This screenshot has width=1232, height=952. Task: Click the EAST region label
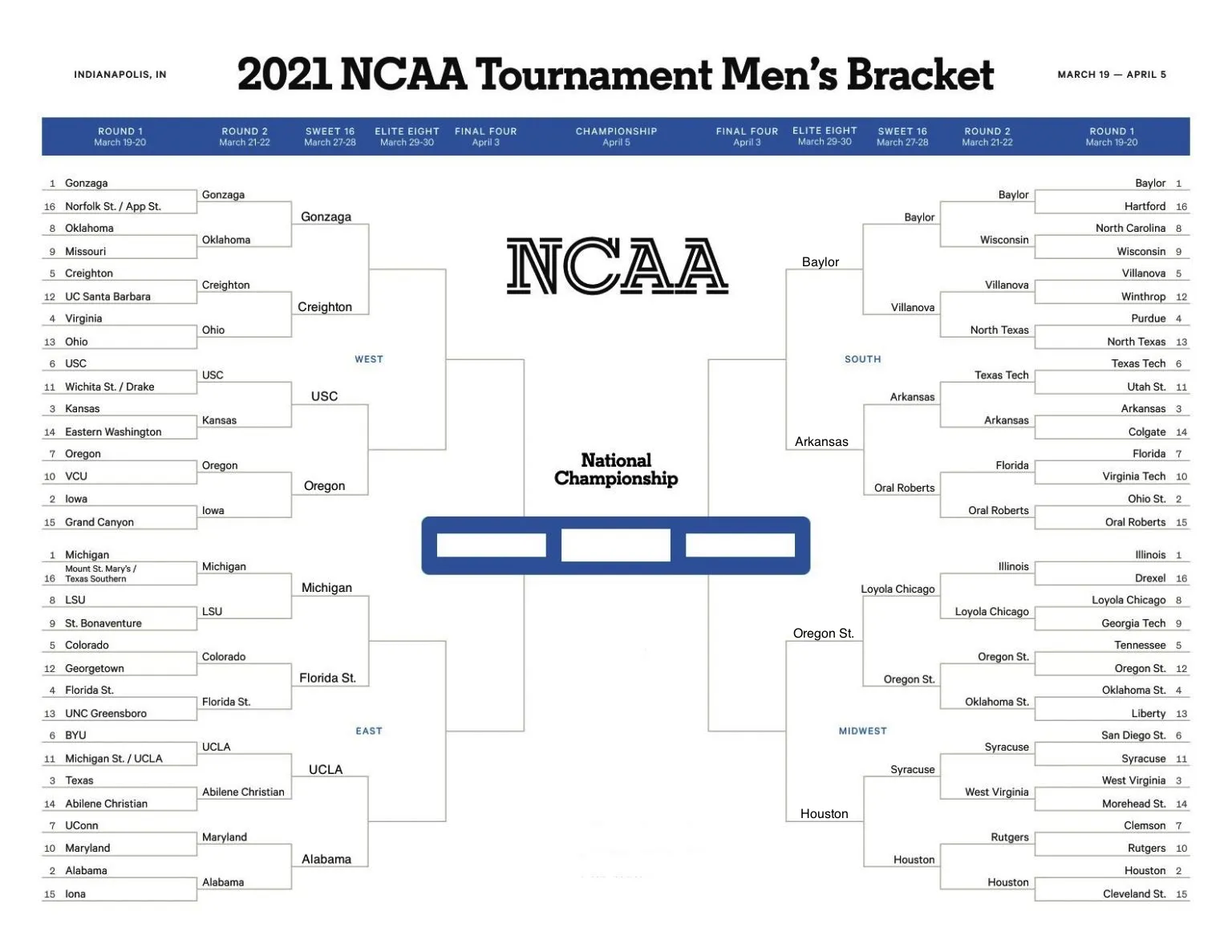[x=369, y=731]
